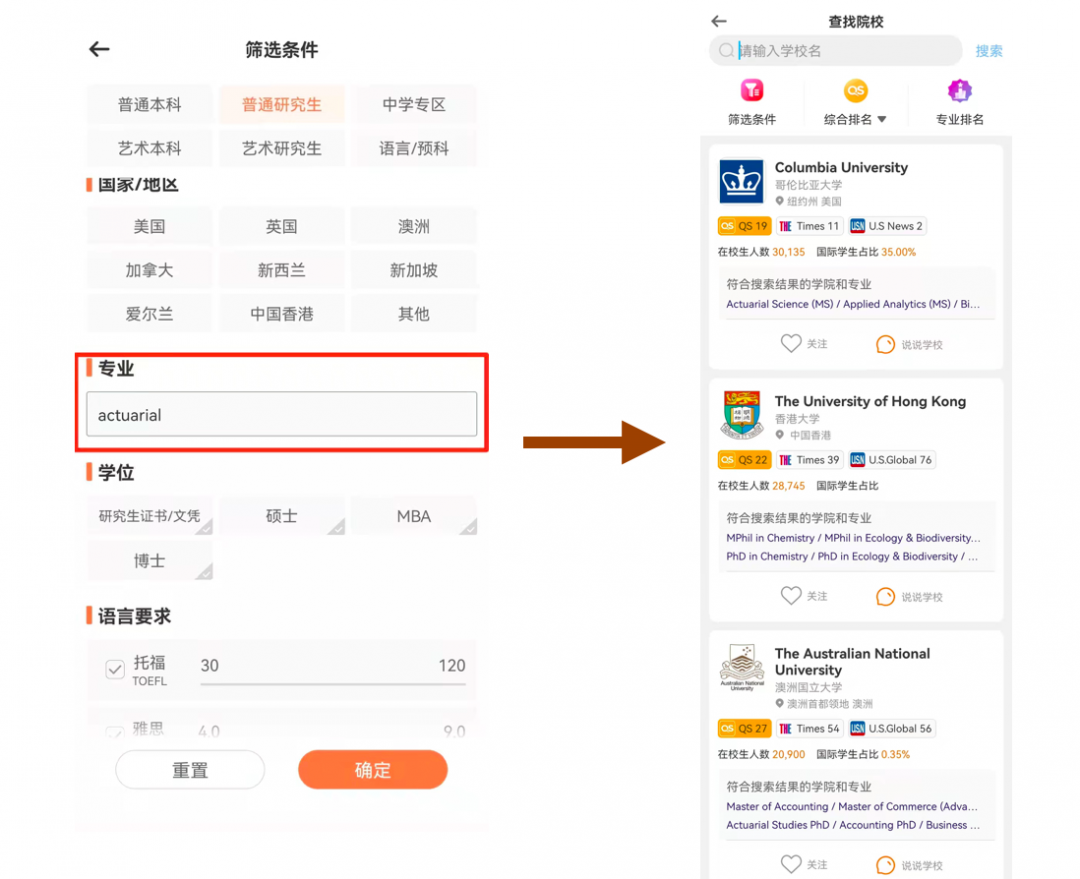Click Columbia's 纽约州 美国 location pin

click(780, 201)
